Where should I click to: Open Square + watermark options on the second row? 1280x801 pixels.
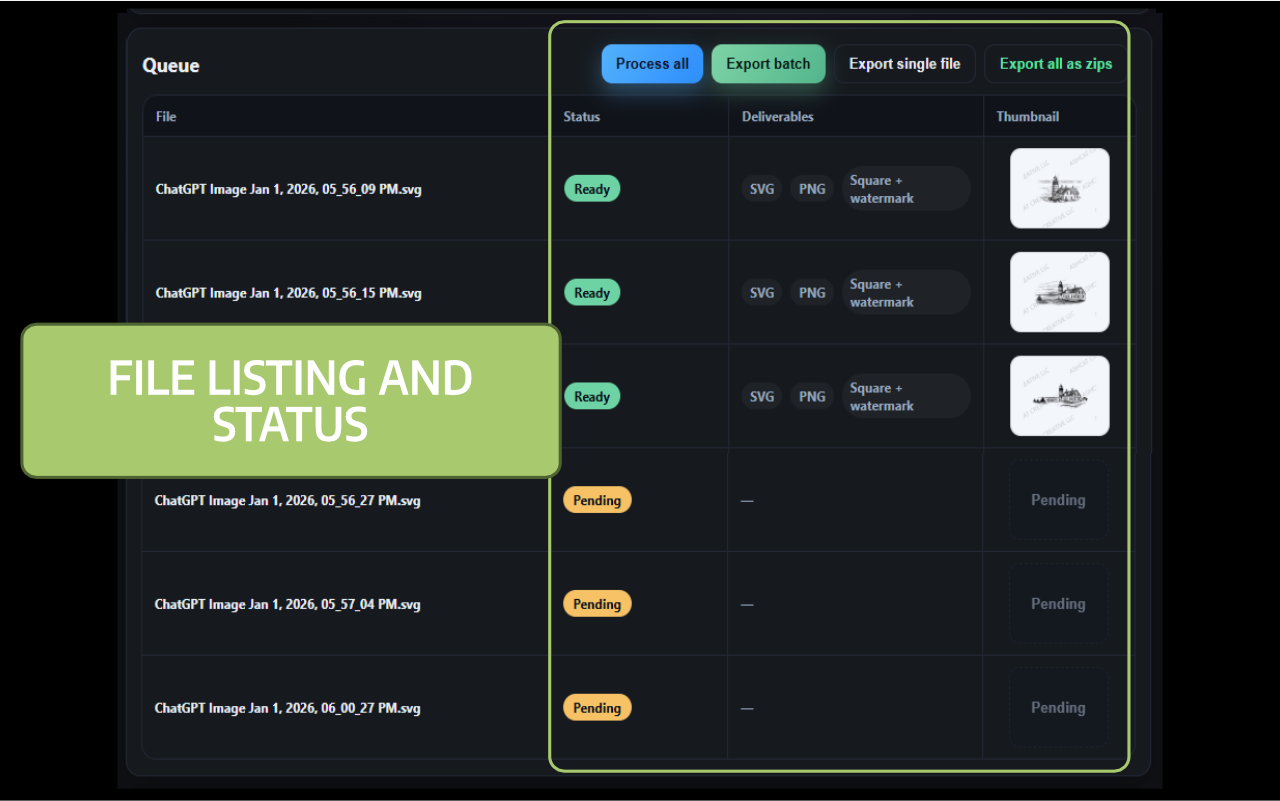(x=906, y=292)
